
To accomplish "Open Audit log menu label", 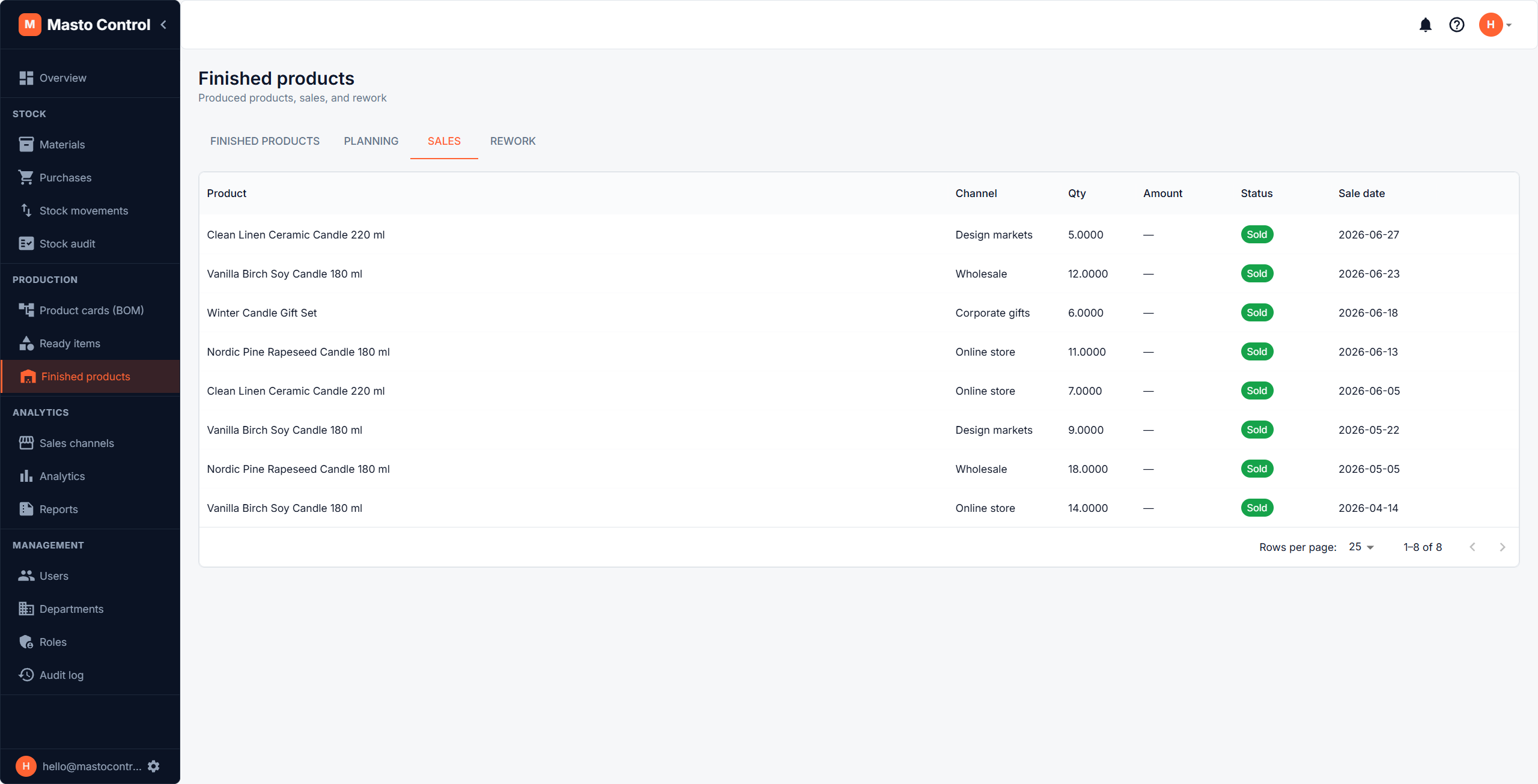I will point(62,675).
